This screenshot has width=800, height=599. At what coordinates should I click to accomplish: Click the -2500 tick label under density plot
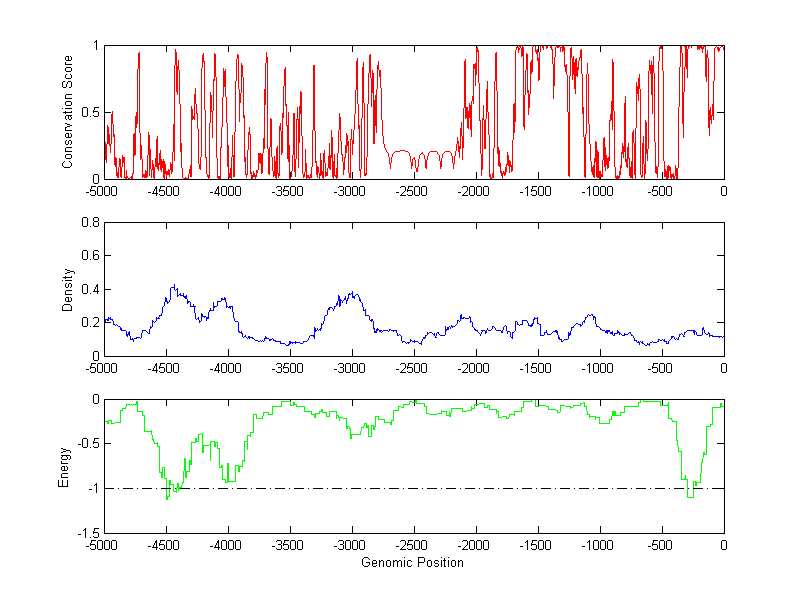point(412,367)
